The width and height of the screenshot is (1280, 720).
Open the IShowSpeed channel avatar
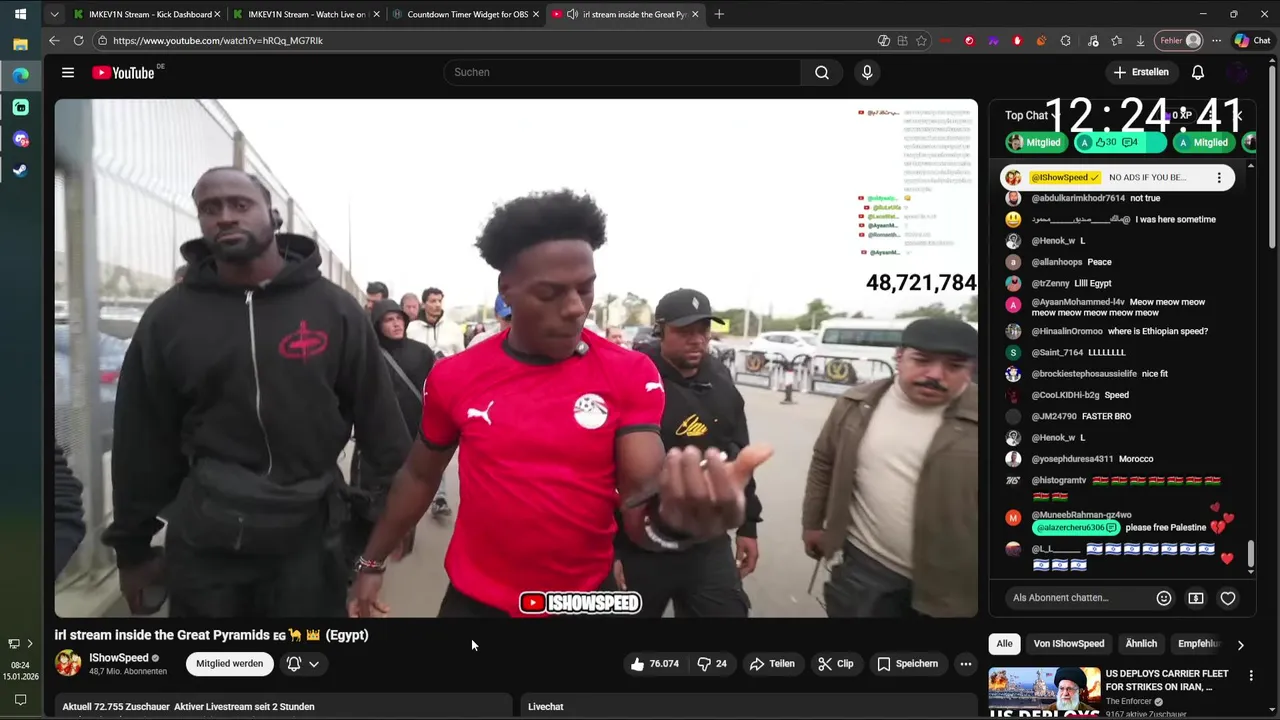click(68, 663)
